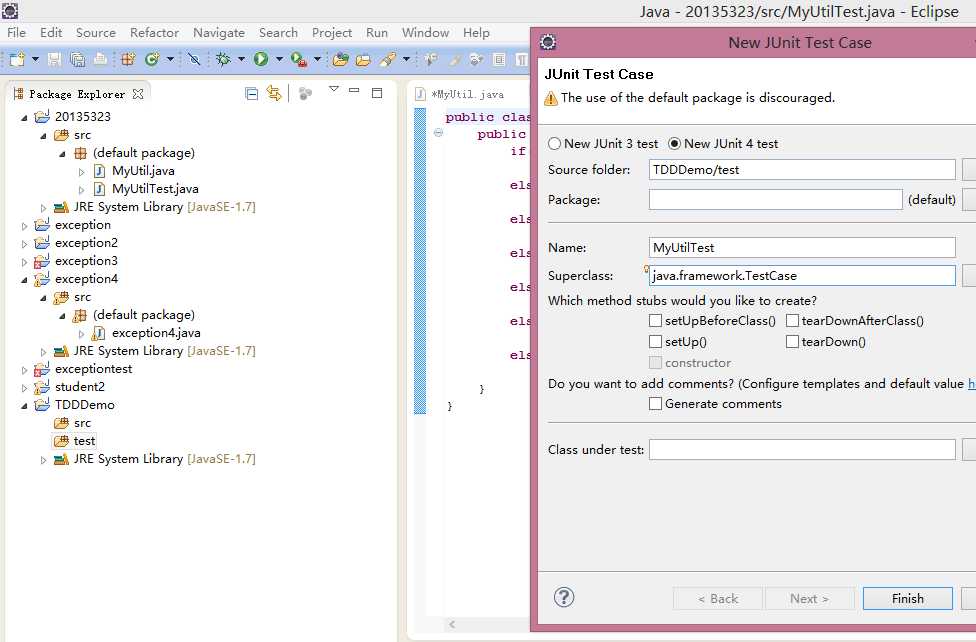The height and width of the screenshot is (642, 976).
Task: Open the Navigate menu
Action: (218, 32)
